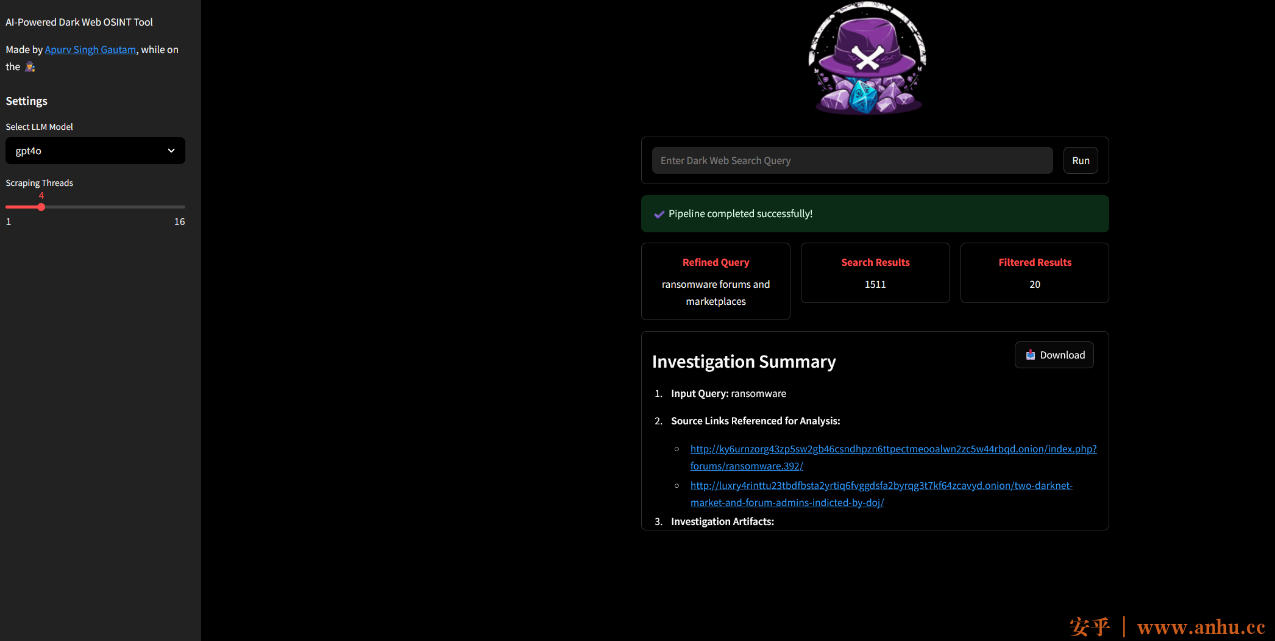Screen dimensions: 1275x641
Task: Click the Filtered Results count card
Action: click(1034, 272)
